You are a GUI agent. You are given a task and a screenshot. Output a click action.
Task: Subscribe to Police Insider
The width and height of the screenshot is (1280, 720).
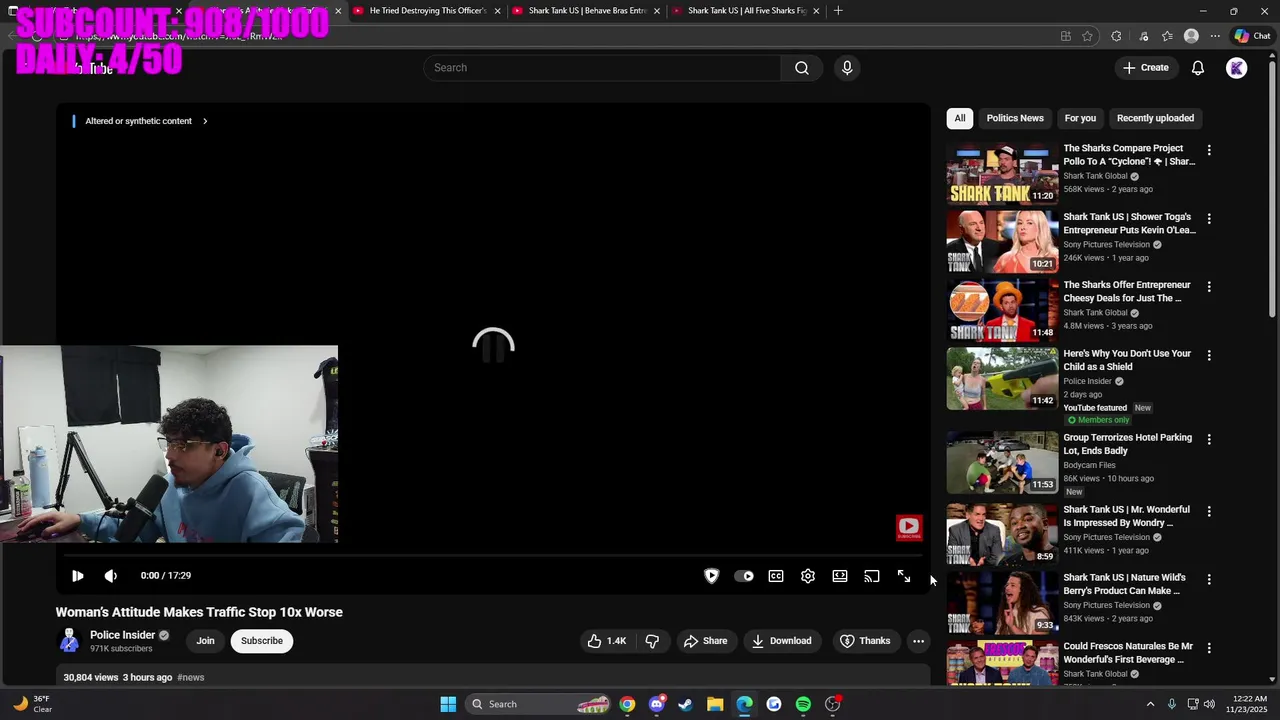(x=261, y=641)
